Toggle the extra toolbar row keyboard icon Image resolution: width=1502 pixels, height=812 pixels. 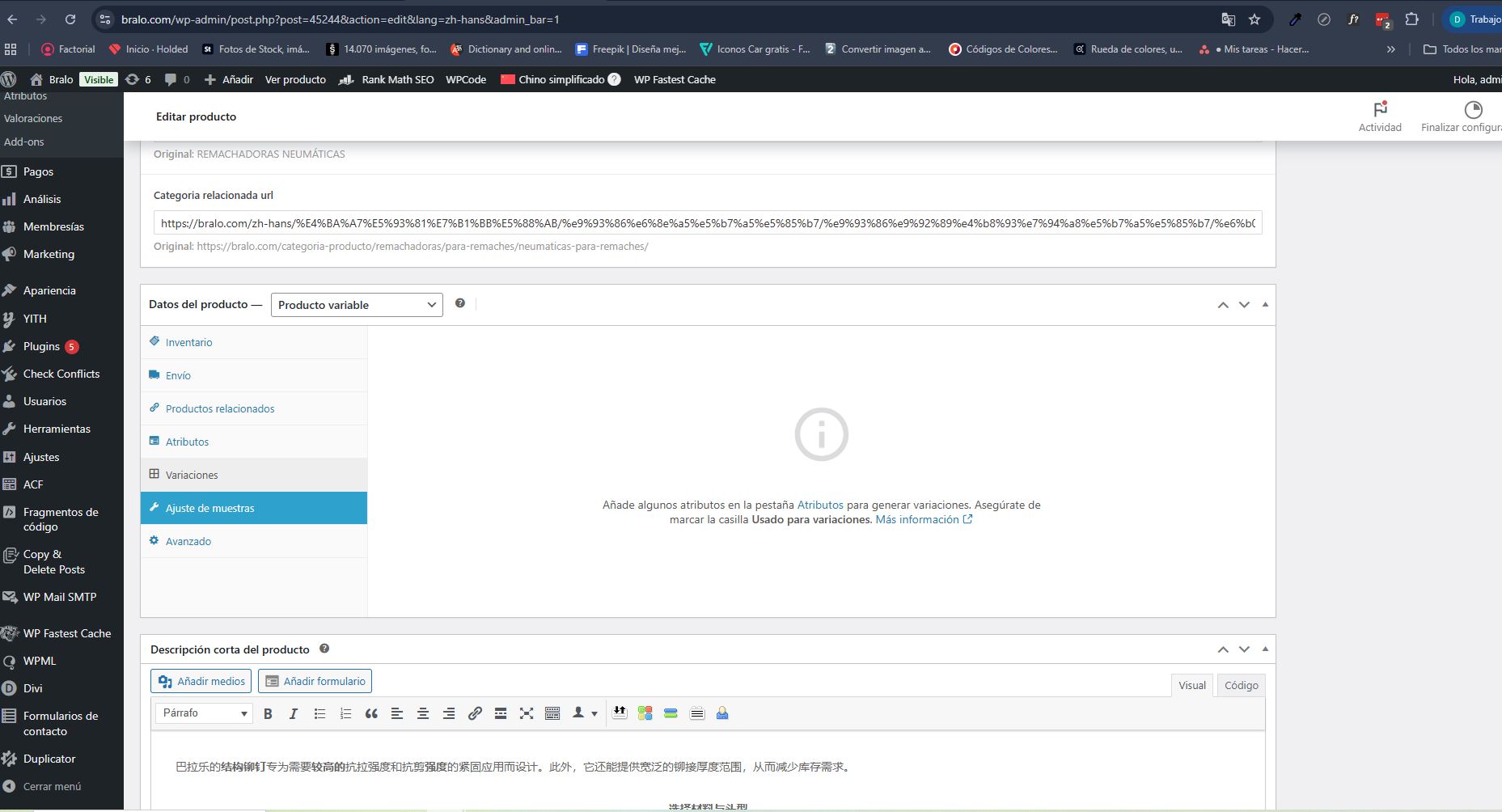tap(552, 713)
